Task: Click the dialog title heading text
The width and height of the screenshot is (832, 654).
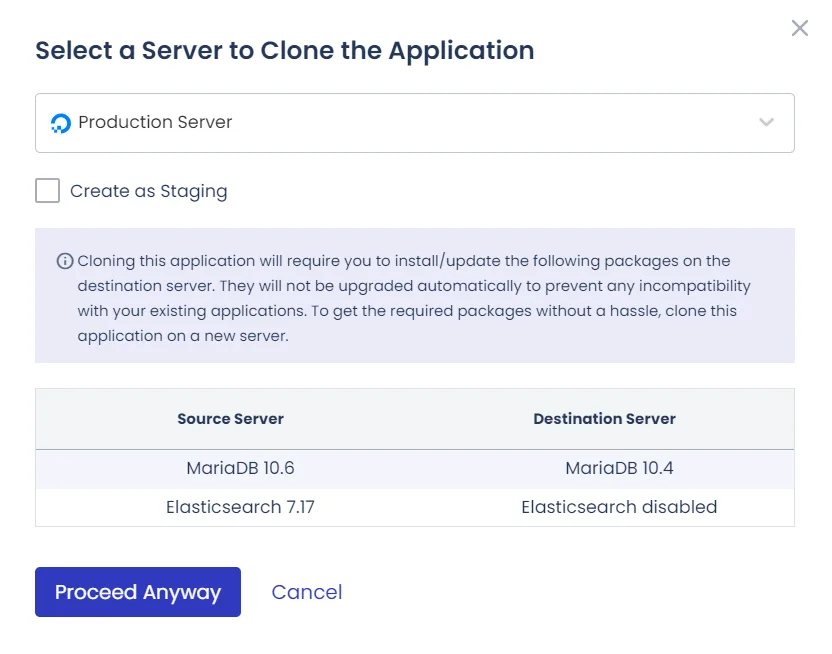Action: 285,51
